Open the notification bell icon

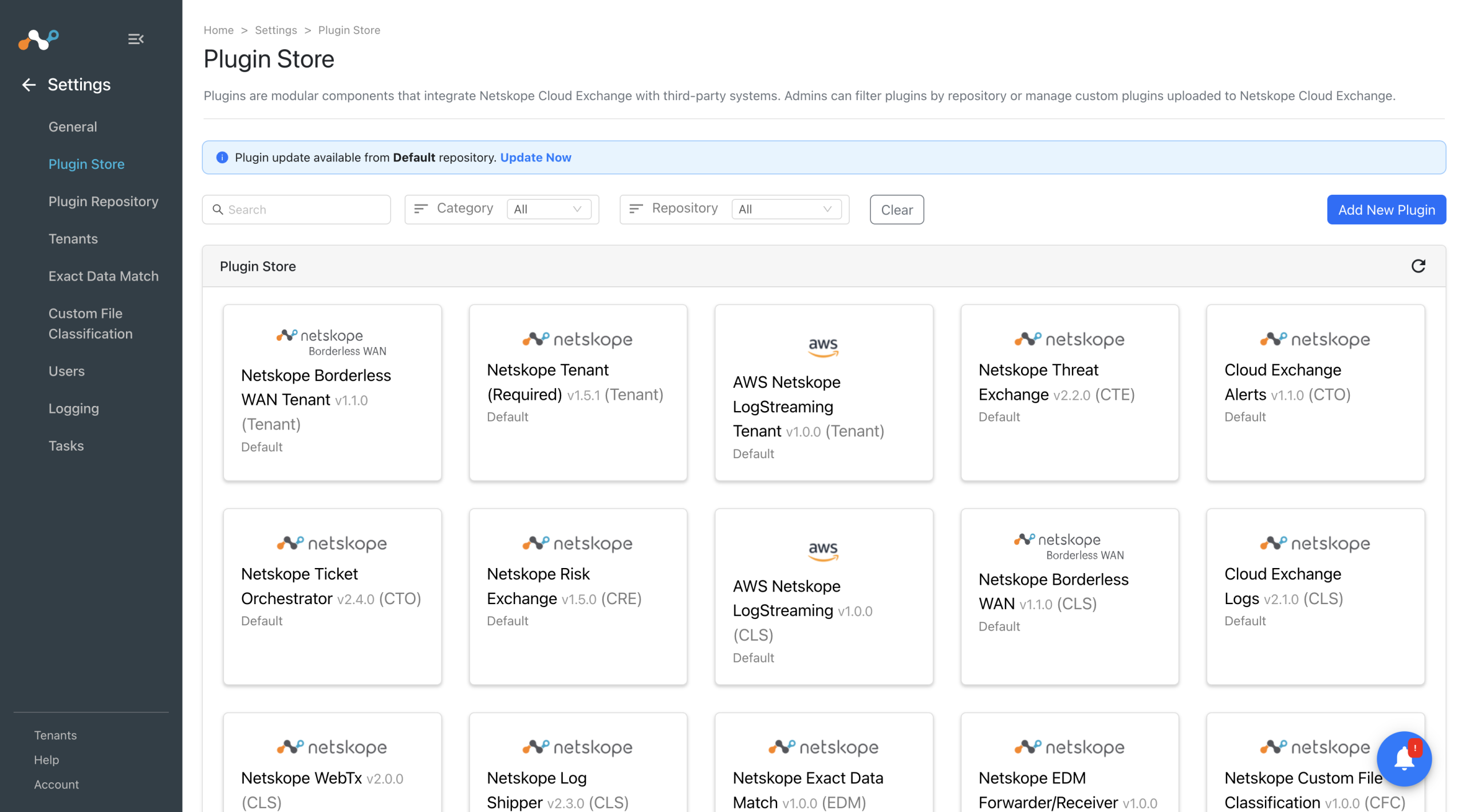(1404, 759)
